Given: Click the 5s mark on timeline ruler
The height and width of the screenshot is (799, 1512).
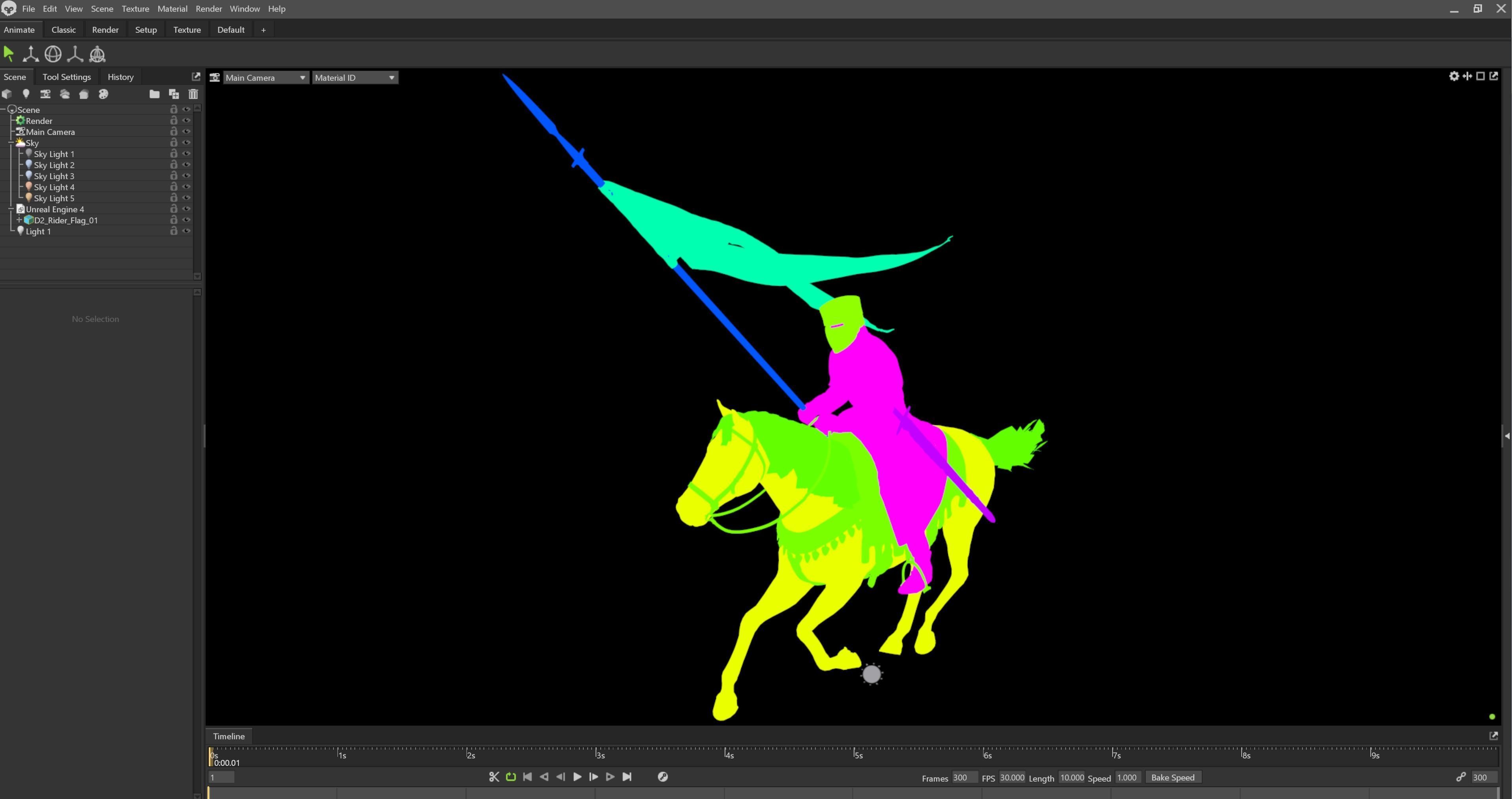Looking at the screenshot, I should pos(854,753).
